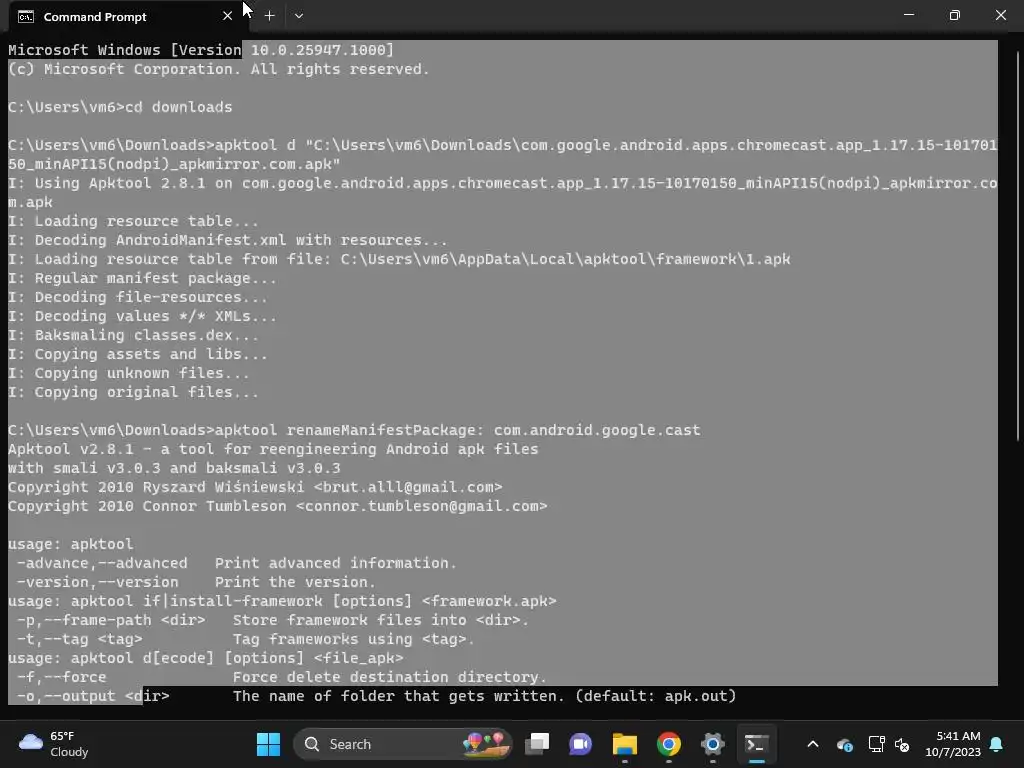The height and width of the screenshot is (768, 1024).
Task: Click the 'cd downloads' command line
Action: pos(120,107)
